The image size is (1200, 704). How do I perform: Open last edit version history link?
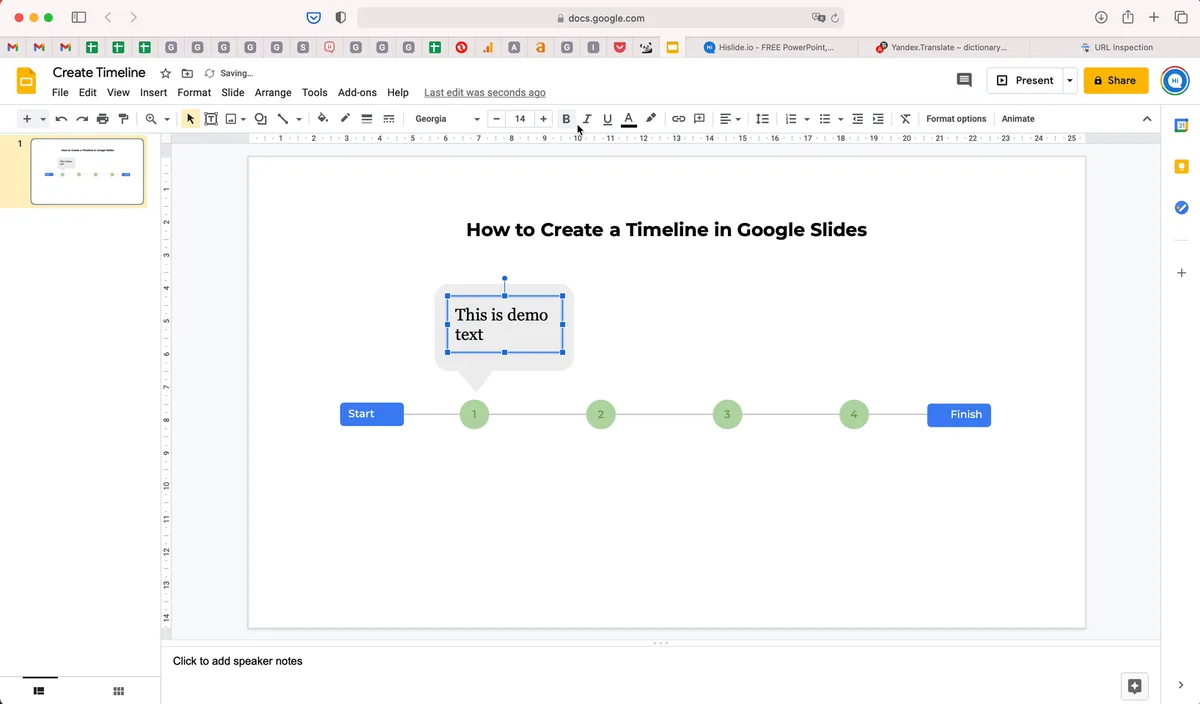click(485, 93)
